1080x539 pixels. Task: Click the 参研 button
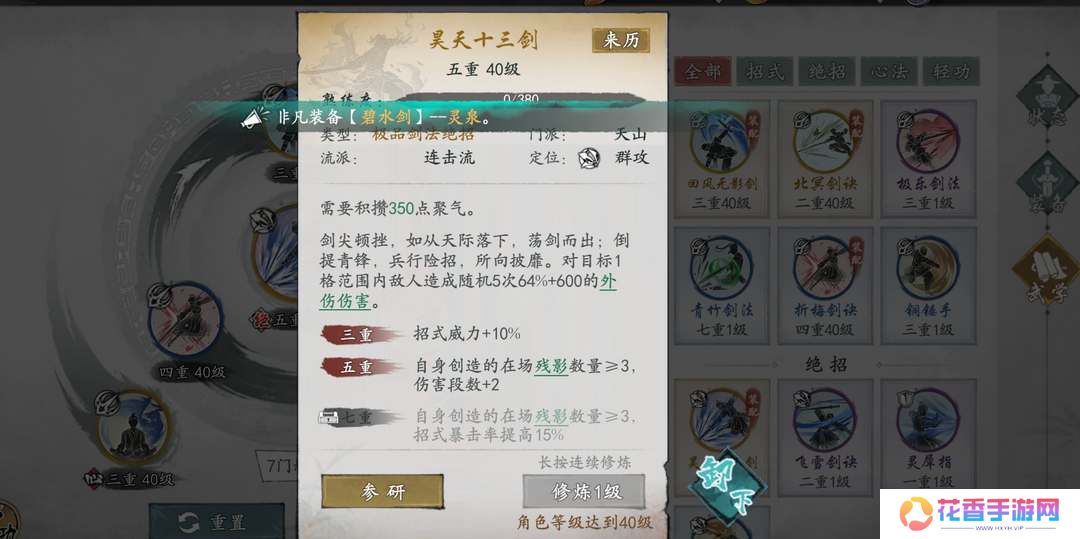pos(382,492)
